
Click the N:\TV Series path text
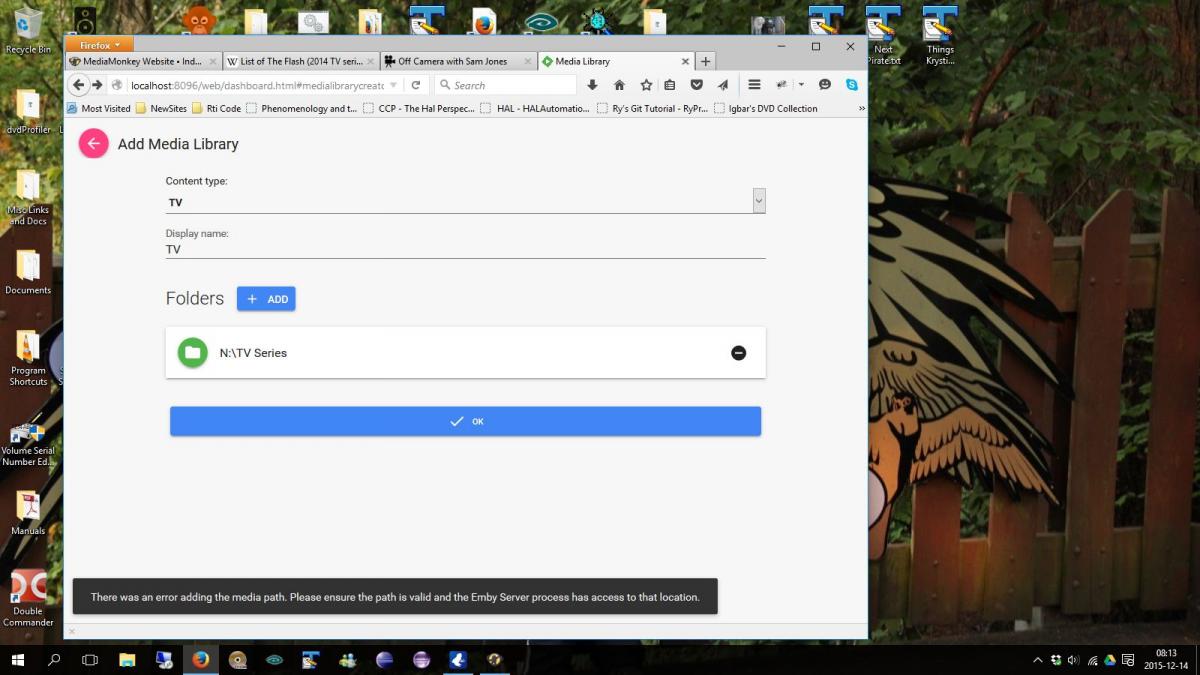tap(253, 353)
